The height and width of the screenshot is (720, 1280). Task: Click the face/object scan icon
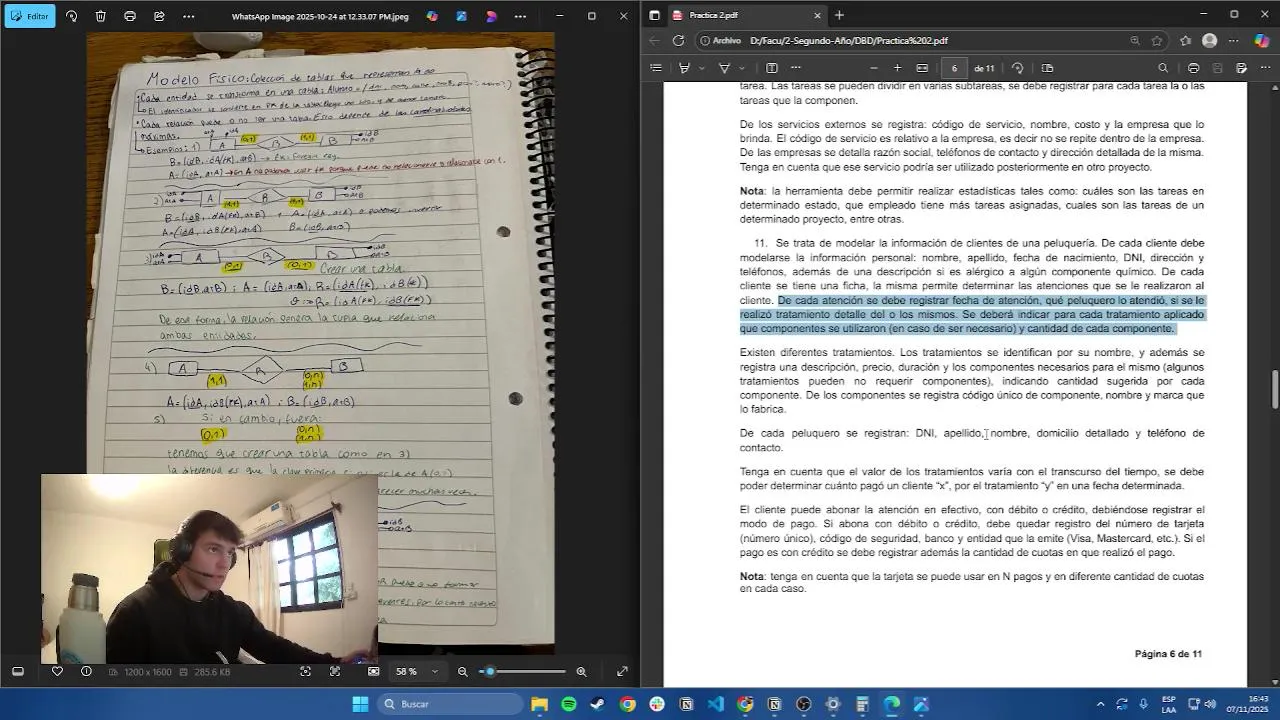305,671
